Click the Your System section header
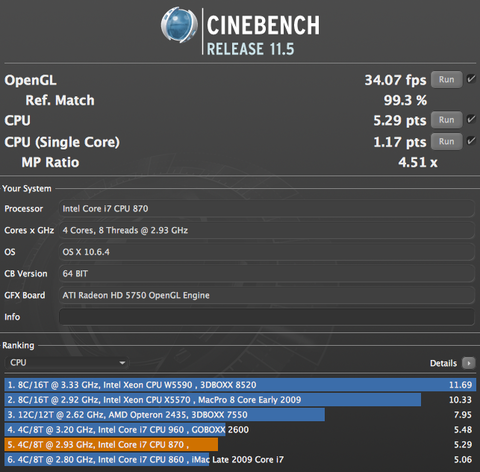Image resolution: width=480 pixels, height=472 pixels. coord(27,189)
